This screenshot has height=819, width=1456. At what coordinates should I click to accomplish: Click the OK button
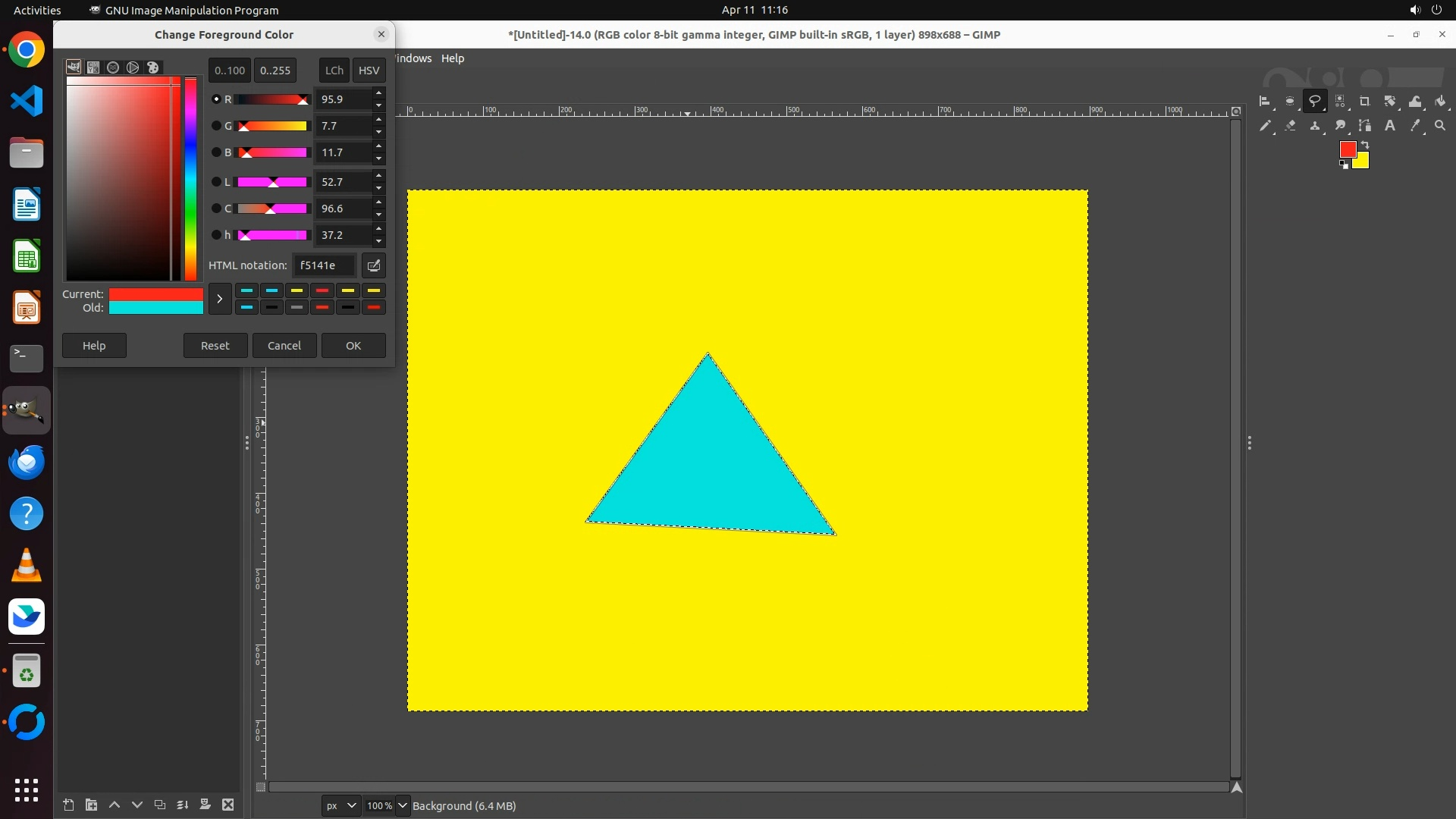(x=353, y=345)
